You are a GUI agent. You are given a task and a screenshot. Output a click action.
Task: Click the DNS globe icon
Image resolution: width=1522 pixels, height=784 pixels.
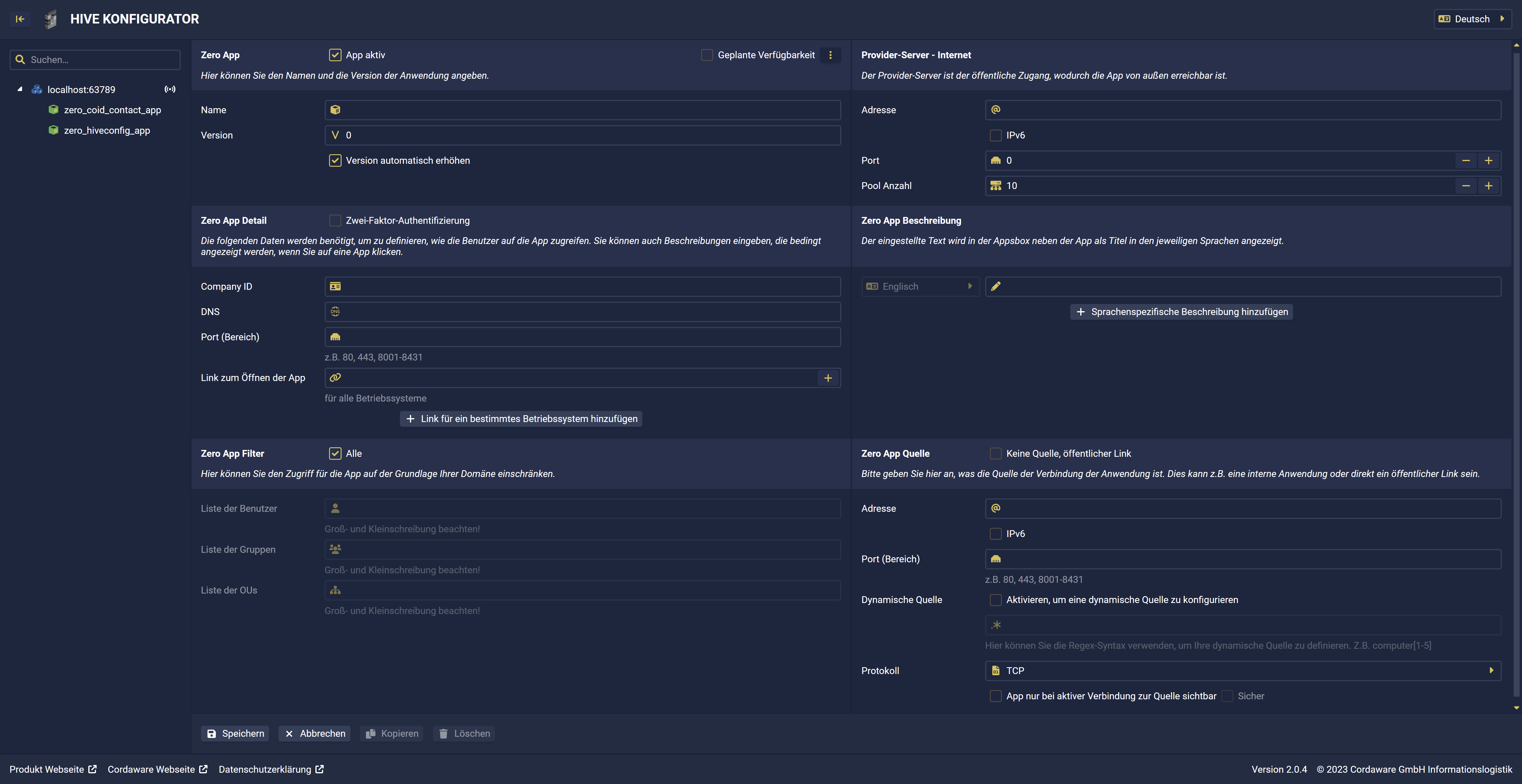(335, 311)
